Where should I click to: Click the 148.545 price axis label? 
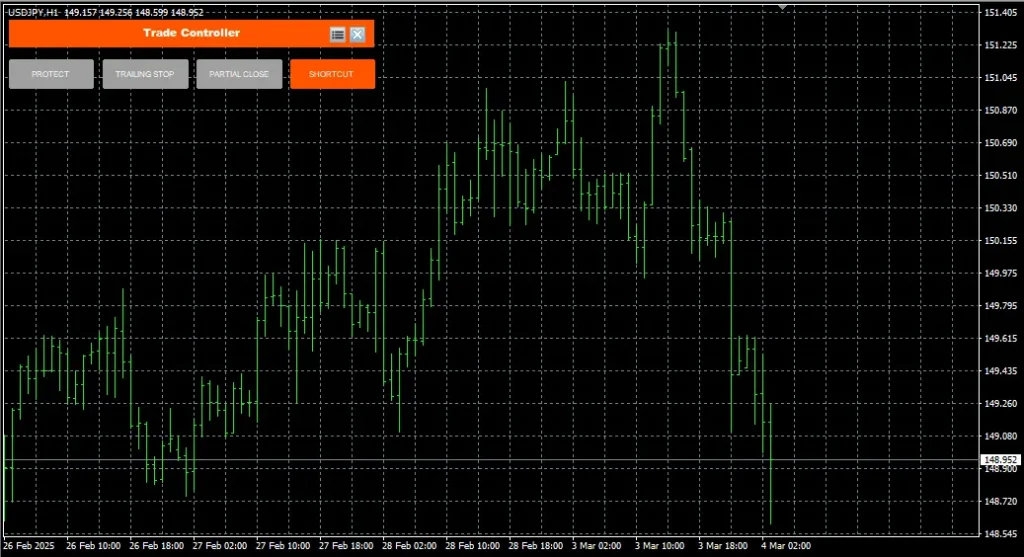pyautogui.click(x=1000, y=534)
